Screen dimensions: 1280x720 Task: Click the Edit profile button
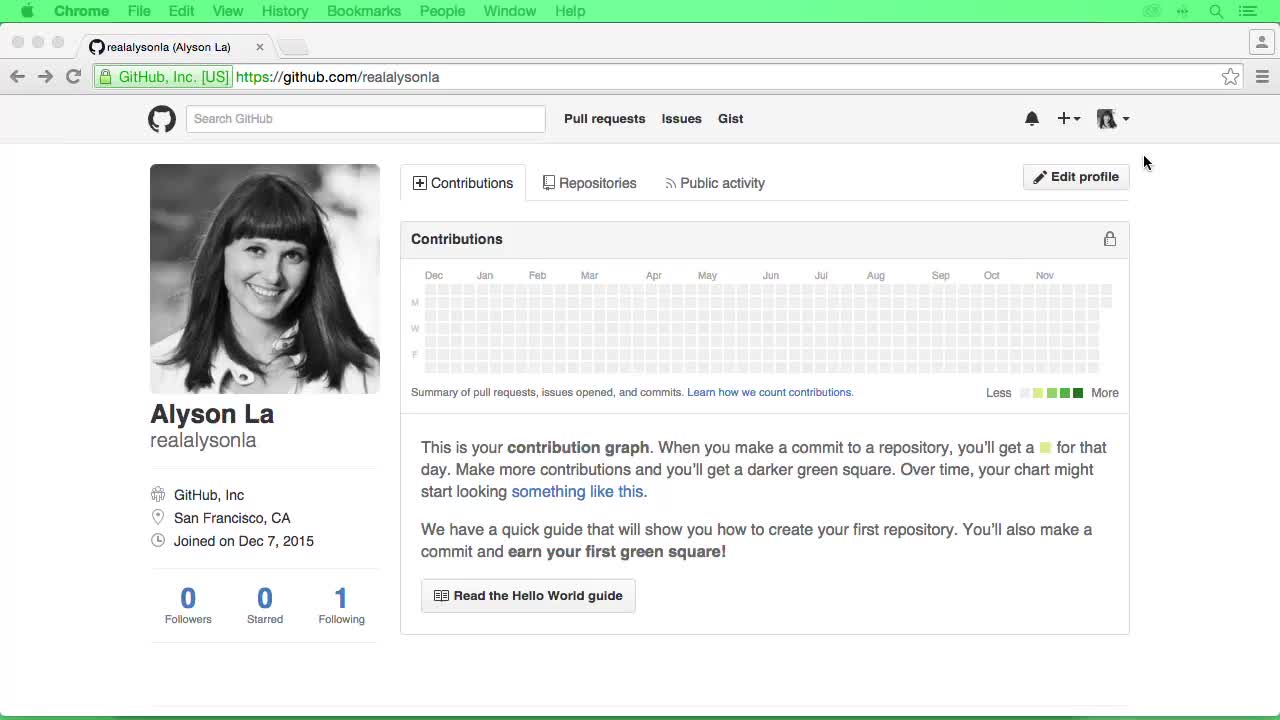tap(1076, 177)
